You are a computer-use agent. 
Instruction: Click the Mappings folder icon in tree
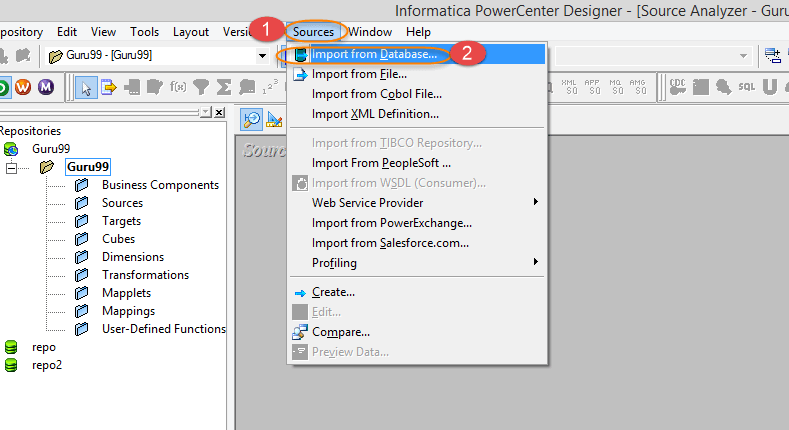[82, 311]
